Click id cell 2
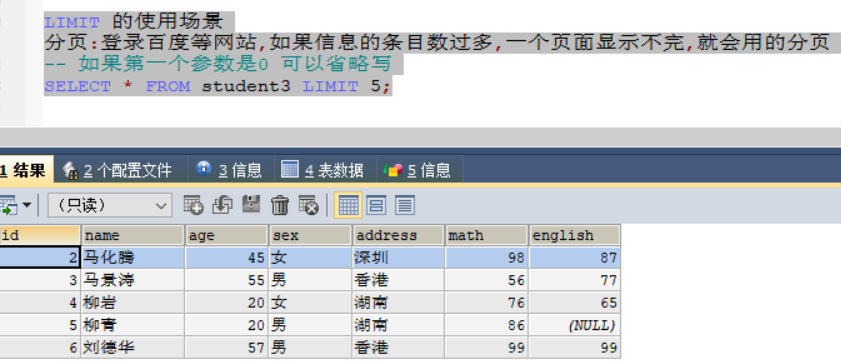 pos(40,258)
